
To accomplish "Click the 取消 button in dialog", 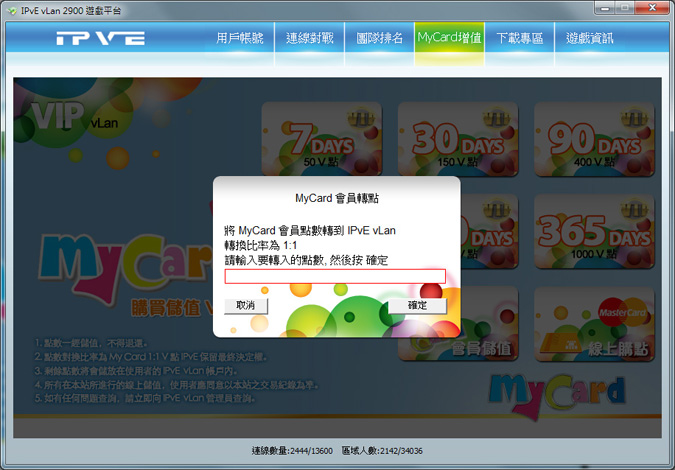I will click(246, 306).
